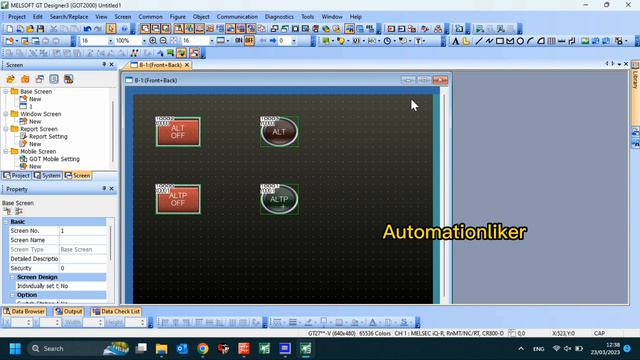The width and height of the screenshot is (640, 360).
Task: Select the Circle drawing tool
Action: tap(520, 41)
